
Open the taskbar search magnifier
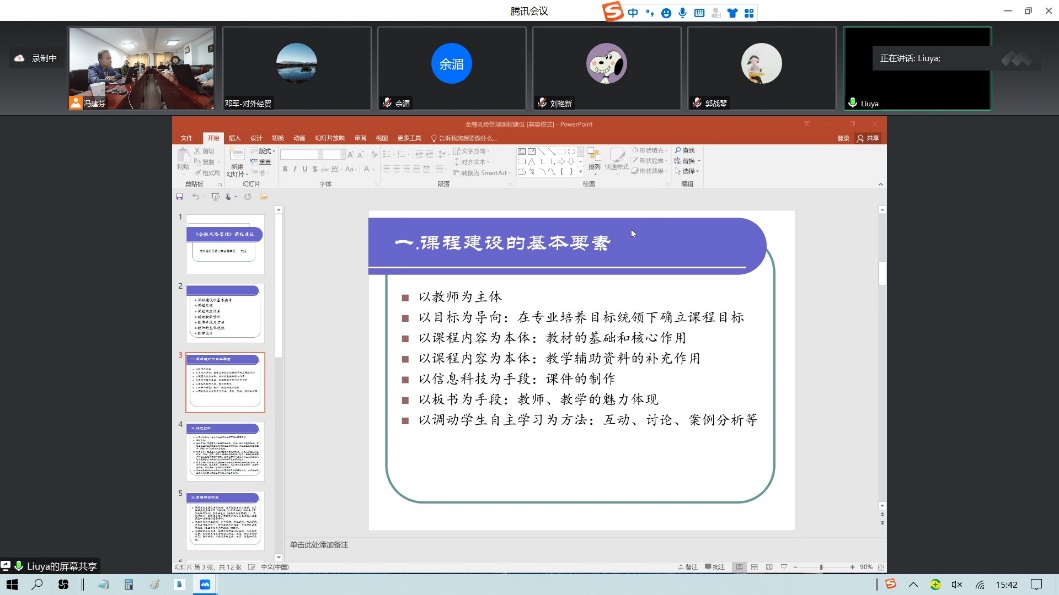[38, 584]
